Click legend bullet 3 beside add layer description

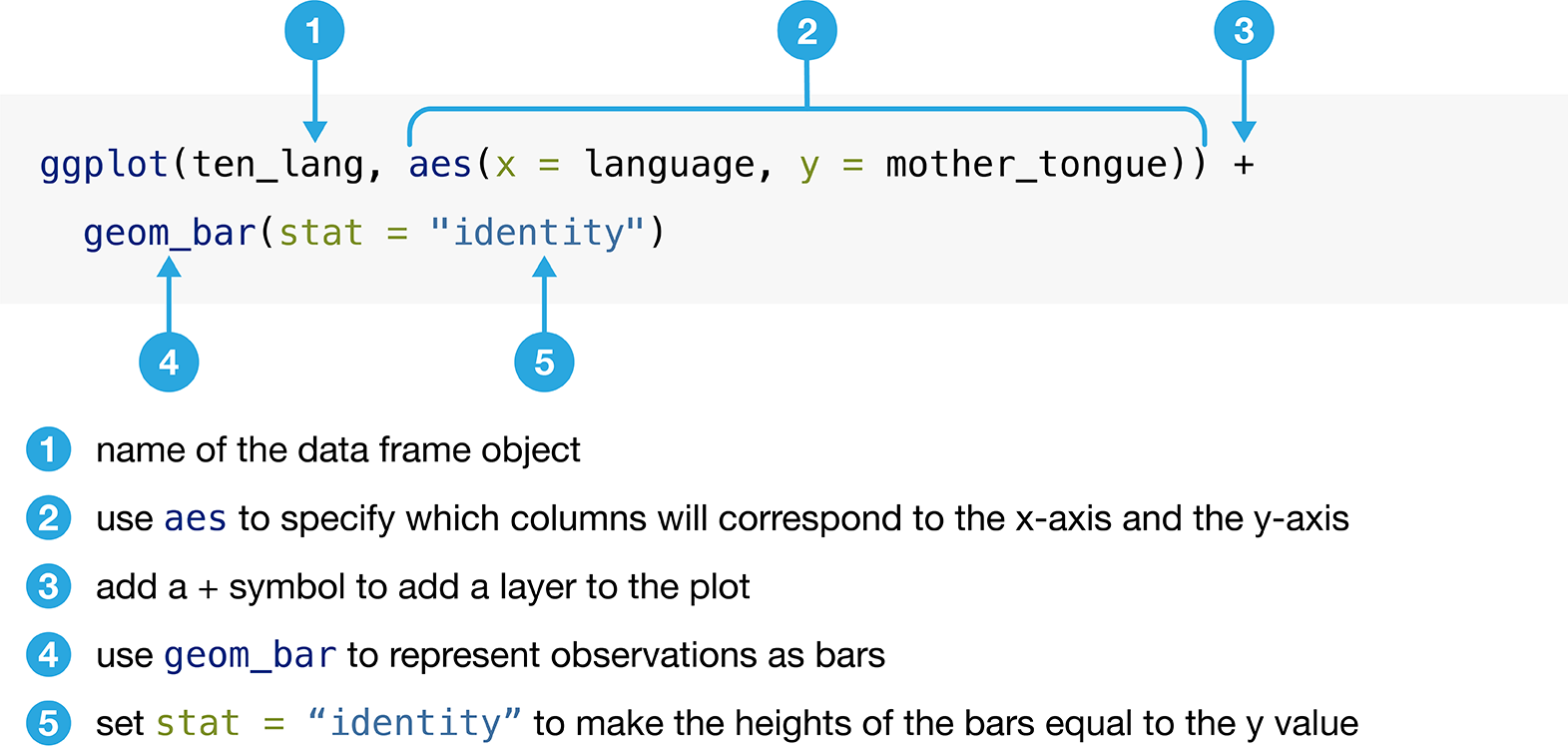(48, 586)
